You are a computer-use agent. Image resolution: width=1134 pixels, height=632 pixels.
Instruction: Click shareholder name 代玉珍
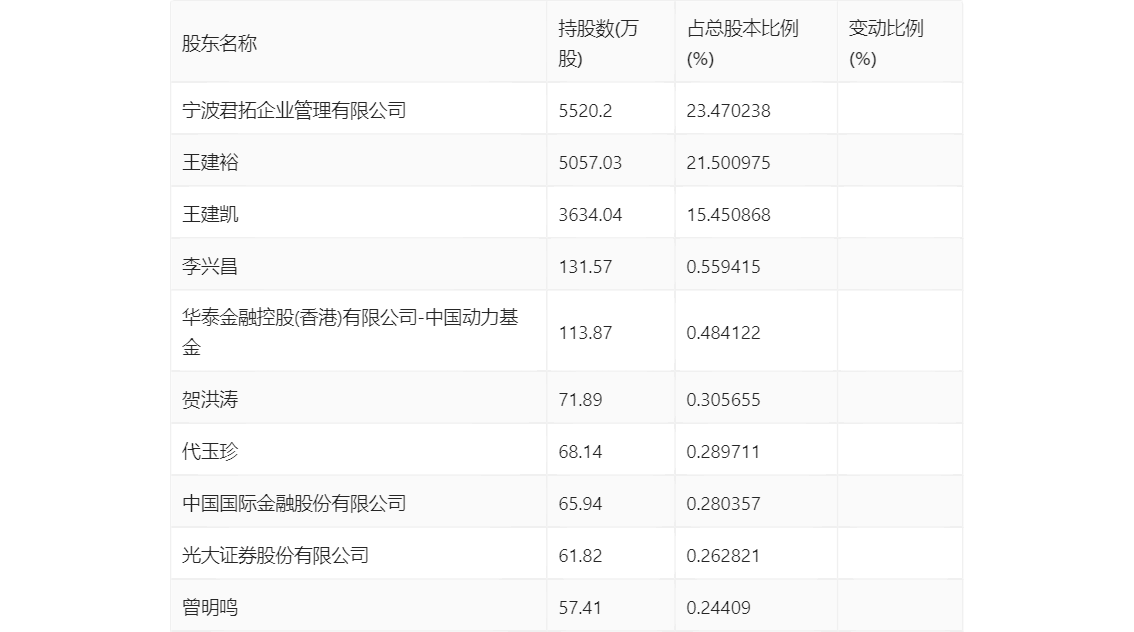[210, 451]
